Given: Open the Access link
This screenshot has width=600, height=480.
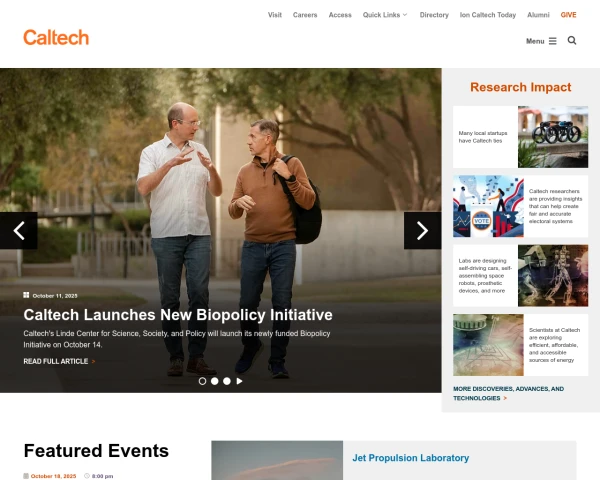Looking at the screenshot, I should coord(340,15).
